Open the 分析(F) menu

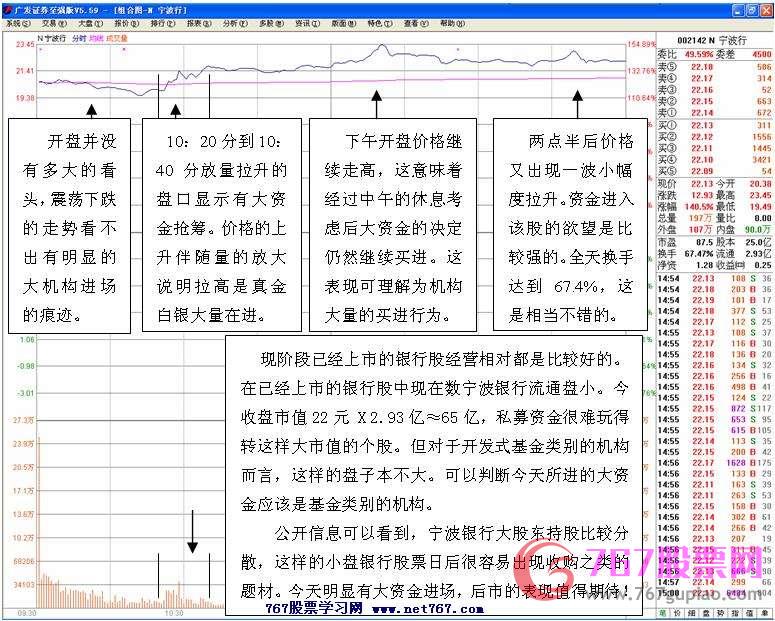pyautogui.click(x=235, y=23)
